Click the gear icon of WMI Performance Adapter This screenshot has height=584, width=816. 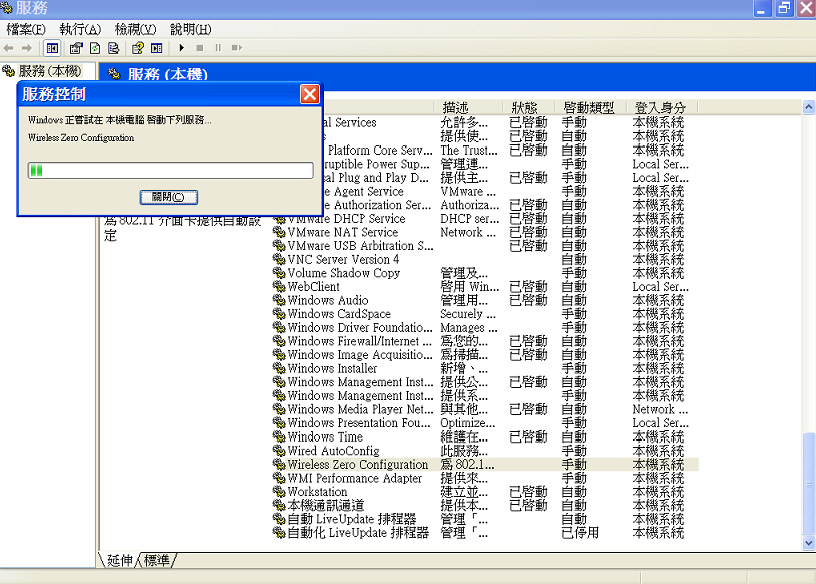point(279,478)
